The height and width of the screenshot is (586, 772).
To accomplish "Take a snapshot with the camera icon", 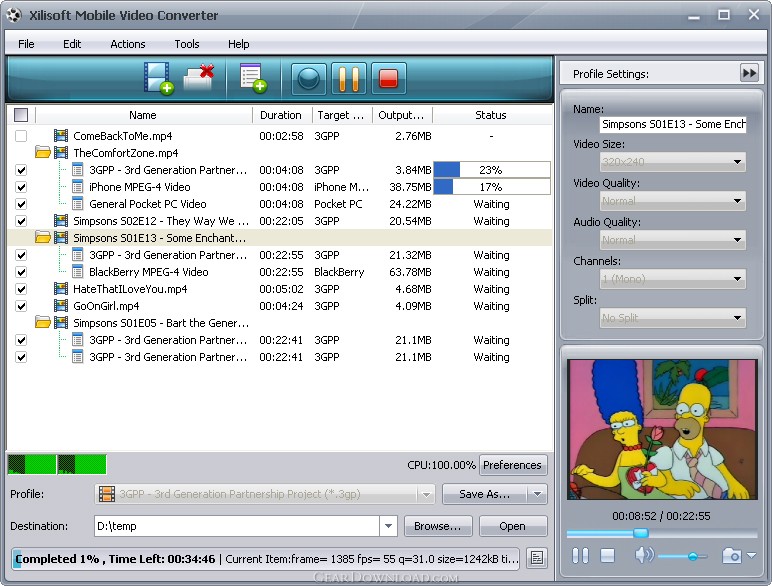I will (731, 555).
